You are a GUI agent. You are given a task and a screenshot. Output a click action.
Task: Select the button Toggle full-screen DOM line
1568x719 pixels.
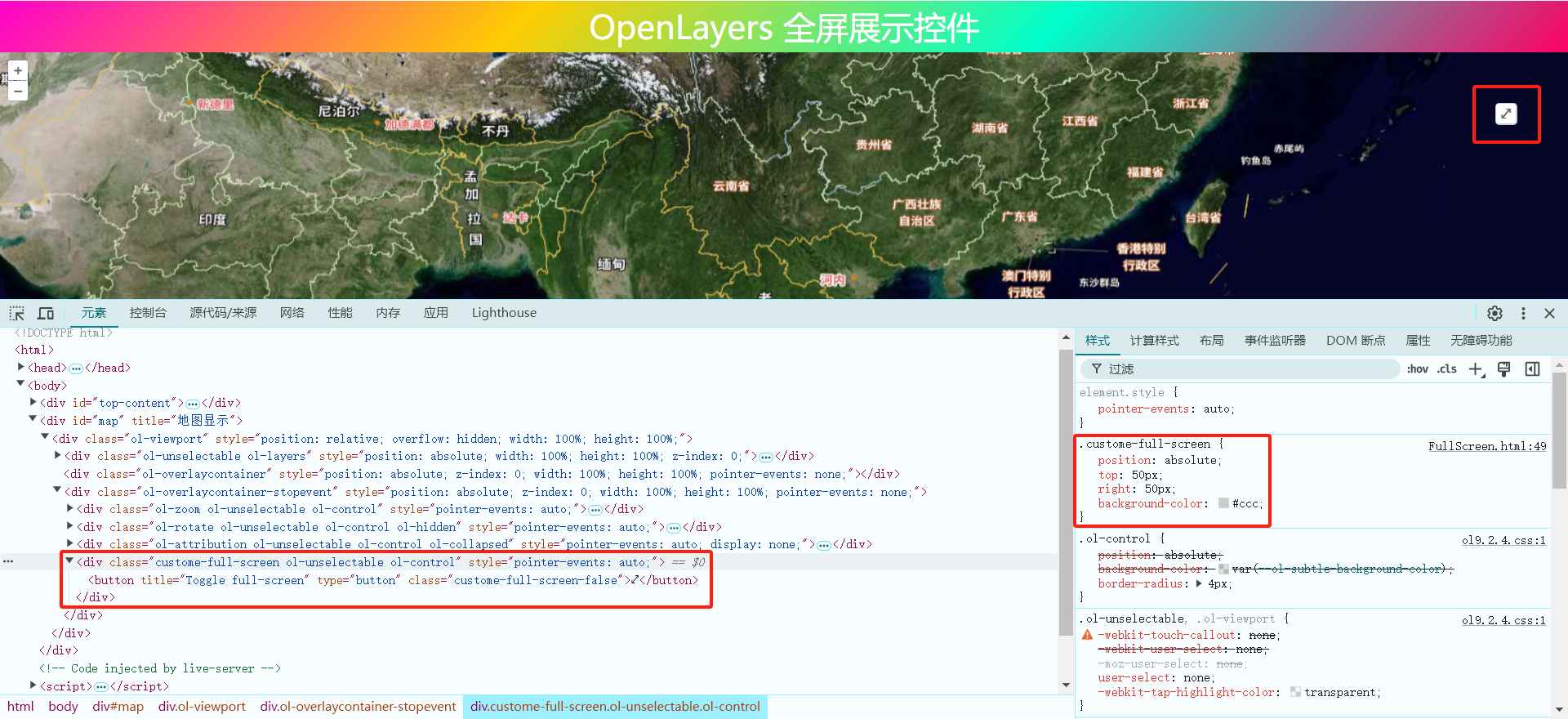tap(394, 580)
